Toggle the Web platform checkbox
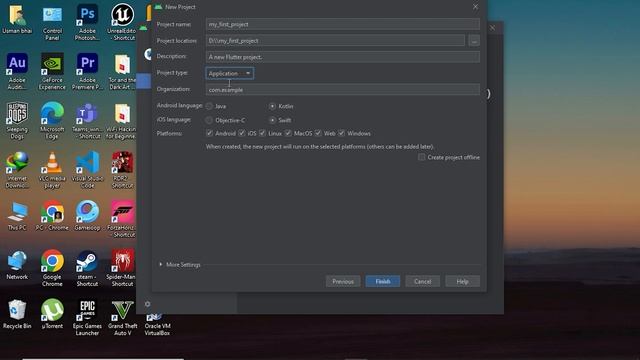Image resolution: width=640 pixels, height=360 pixels. click(318, 133)
